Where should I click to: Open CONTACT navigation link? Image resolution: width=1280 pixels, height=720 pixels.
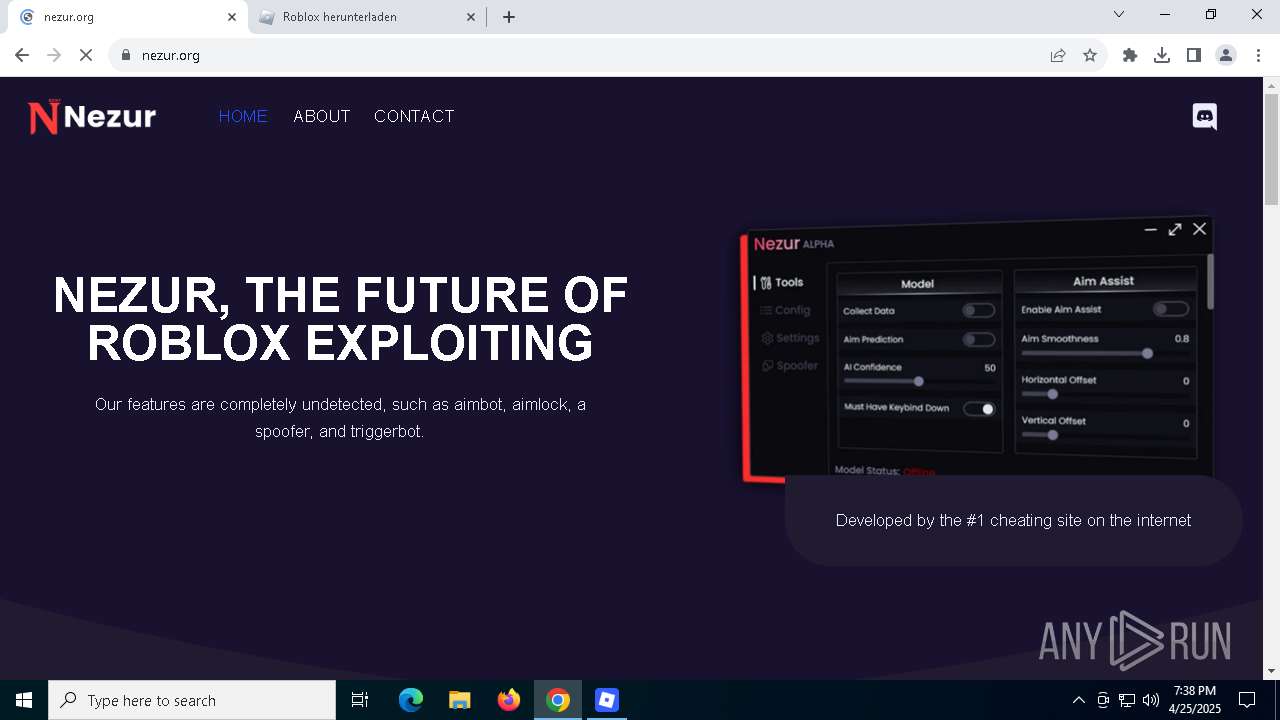click(414, 117)
